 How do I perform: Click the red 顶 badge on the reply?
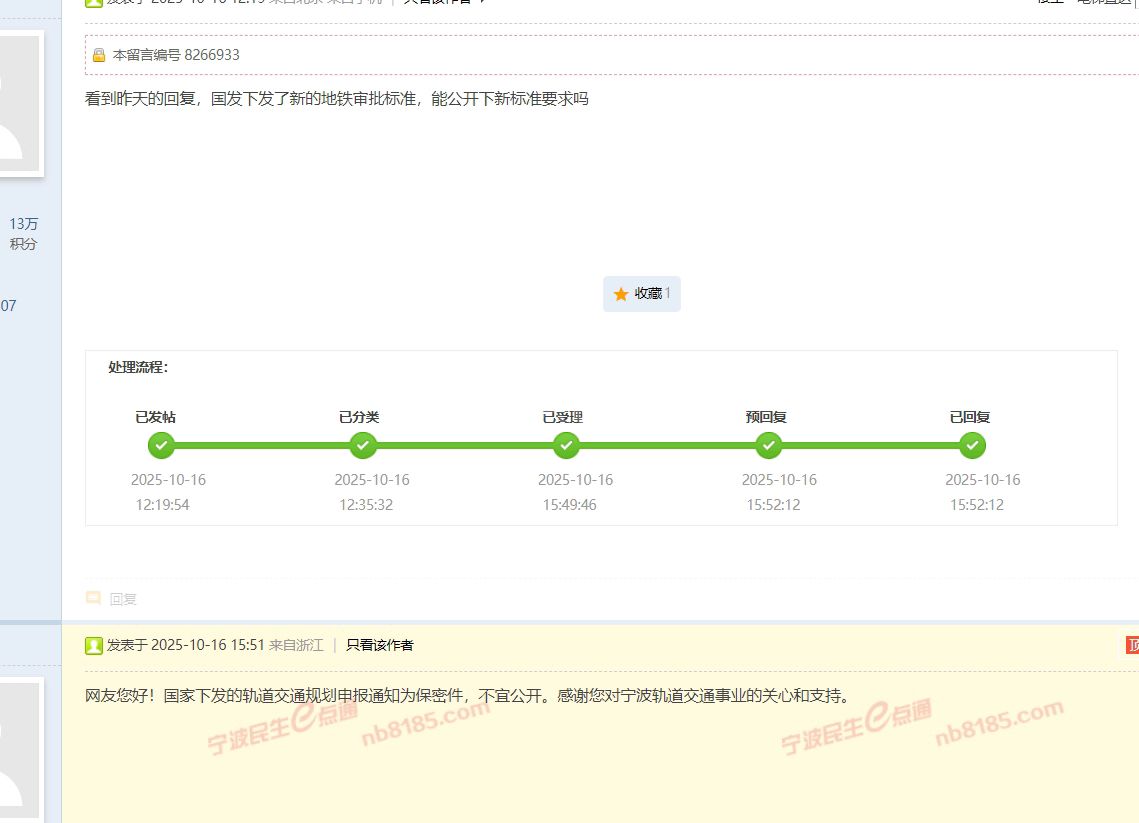click(1132, 645)
